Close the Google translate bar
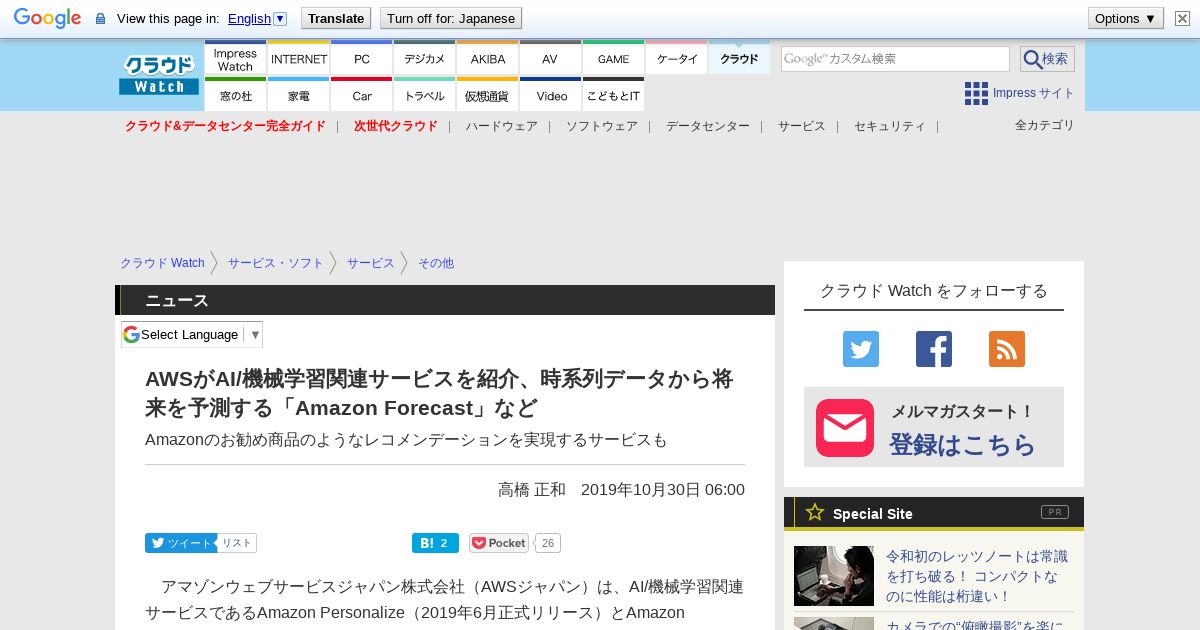The image size is (1200, 630). 1182,18
